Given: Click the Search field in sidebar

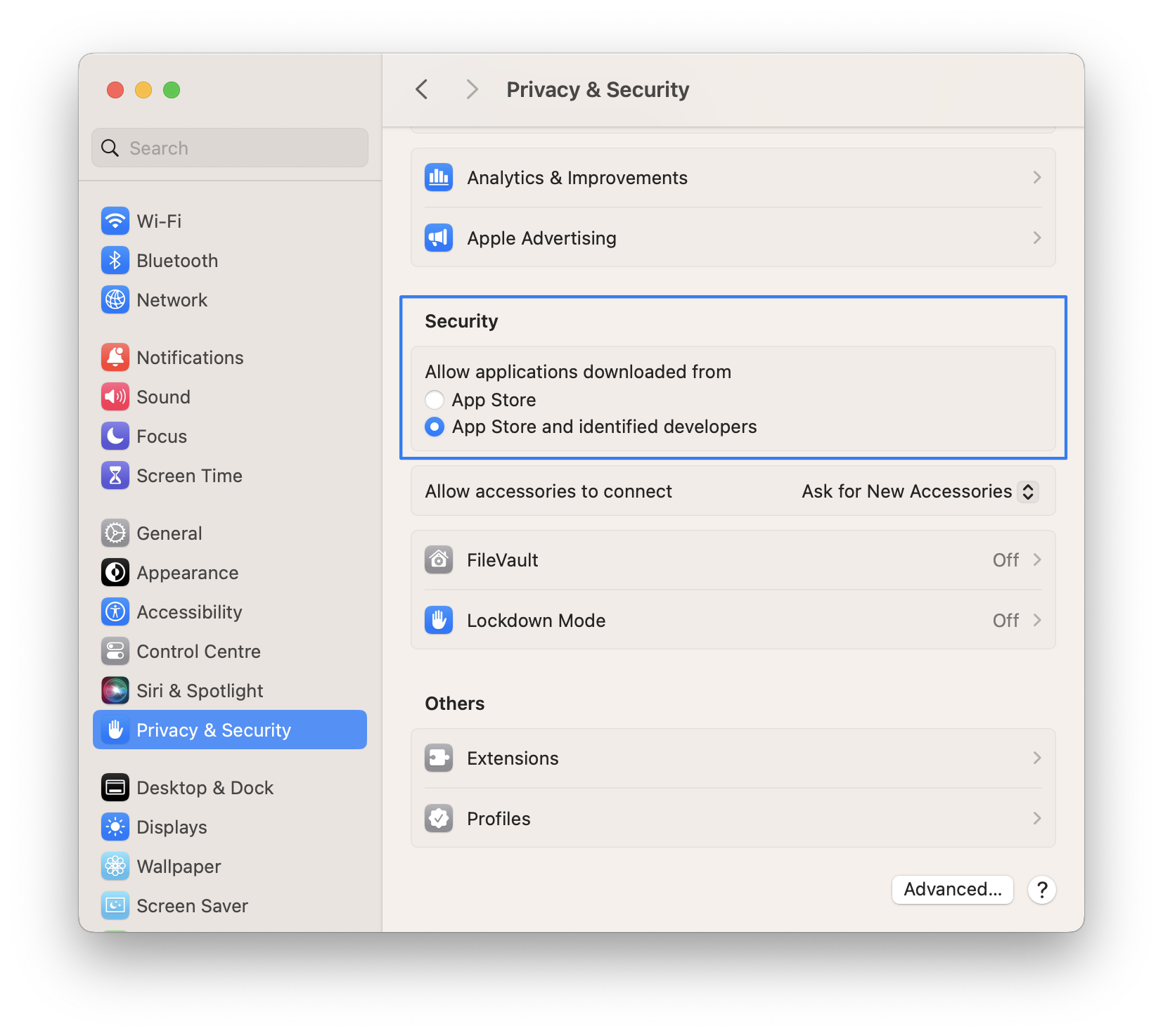Looking at the screenshot, I should click(230, 148).
